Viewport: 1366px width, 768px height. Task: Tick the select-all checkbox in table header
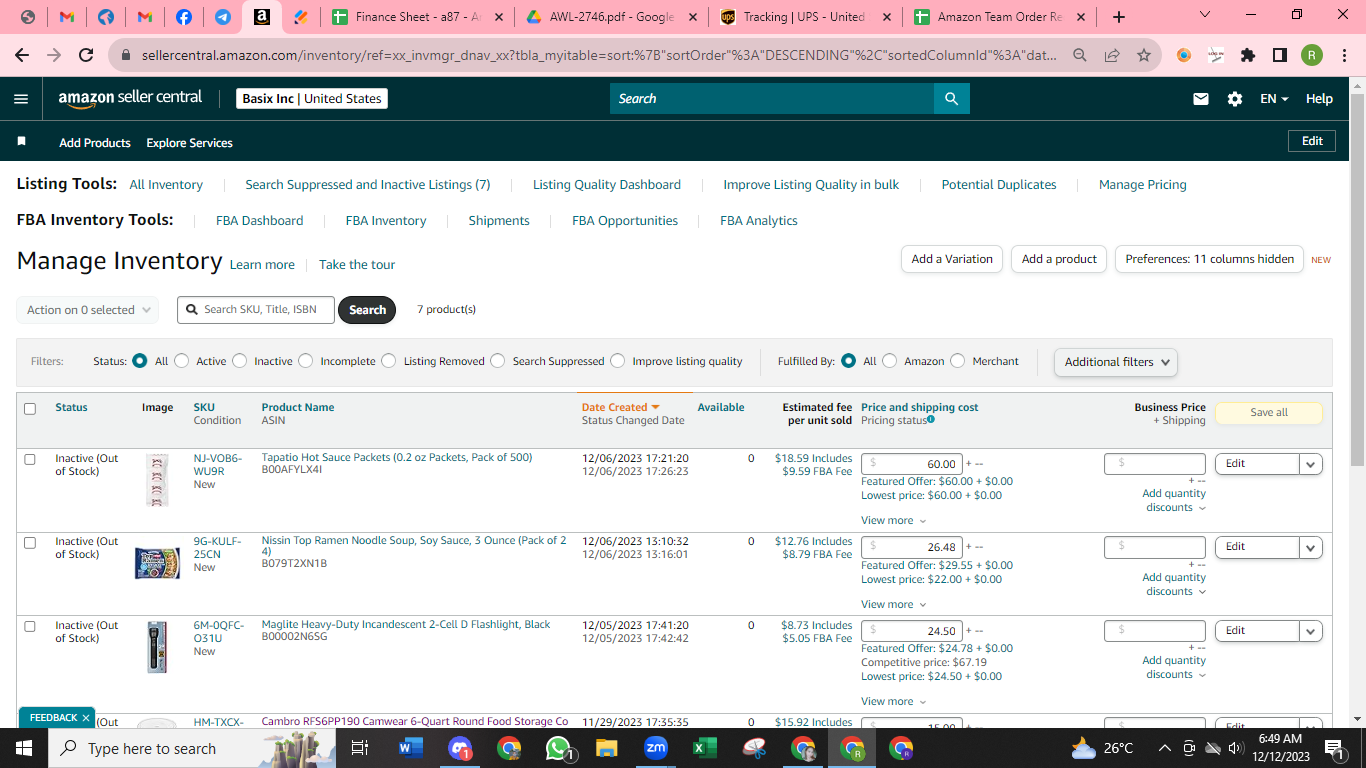tap(30, 408)
